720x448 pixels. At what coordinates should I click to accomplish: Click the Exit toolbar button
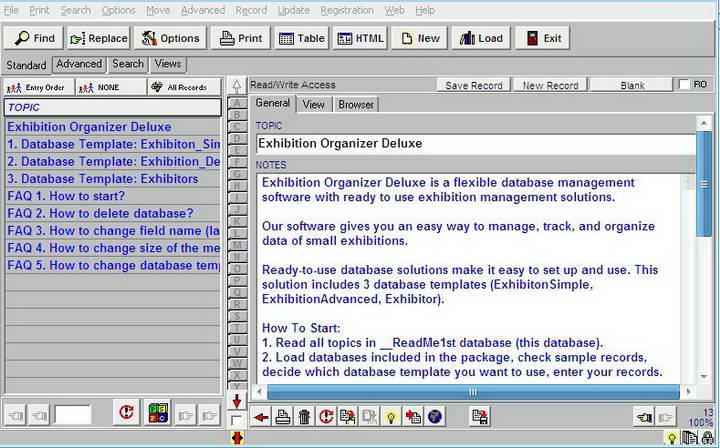[543, 38]
